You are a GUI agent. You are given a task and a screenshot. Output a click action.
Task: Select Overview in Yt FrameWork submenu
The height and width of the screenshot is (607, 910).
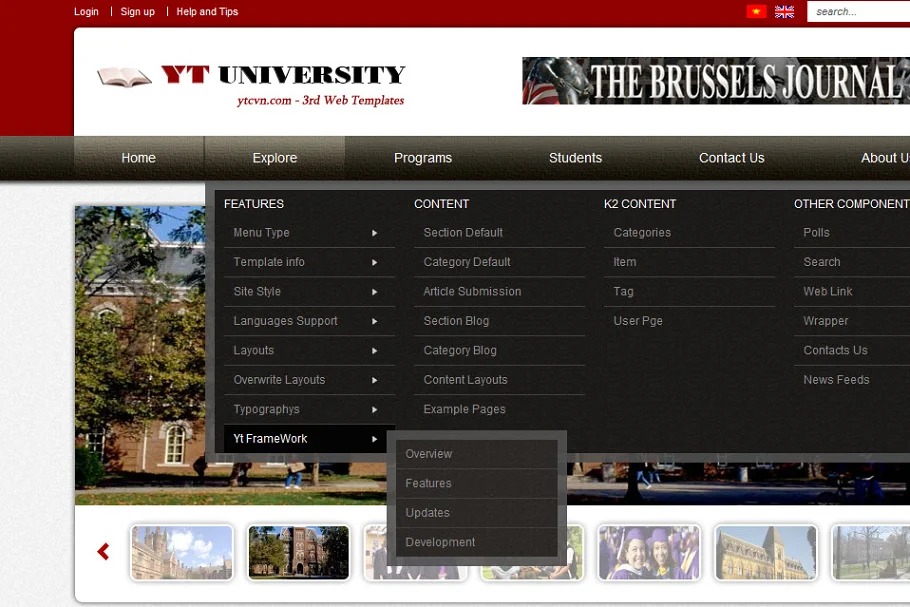click(x=429, y=454)
